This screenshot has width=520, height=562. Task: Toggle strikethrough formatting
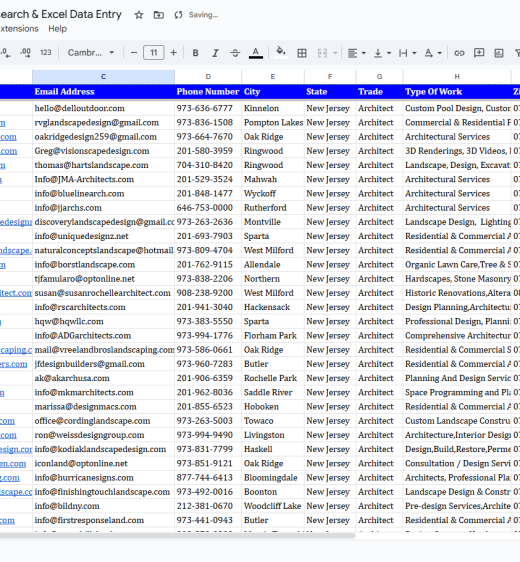[x=235, y=53]
